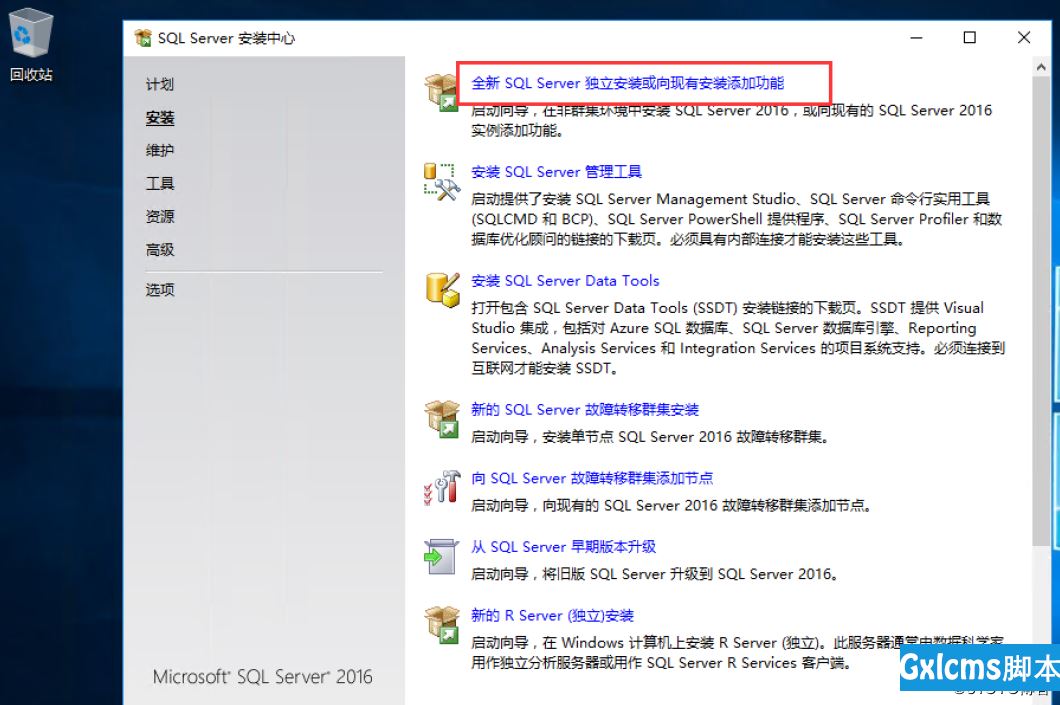Image resolution: width=1060 pixels, height=705 pixels.
Task: Click the text 启动向导，安装单节点 SQL Server 2016 故障转移群集
Action: pyautogui.click(x=650, y=437)
